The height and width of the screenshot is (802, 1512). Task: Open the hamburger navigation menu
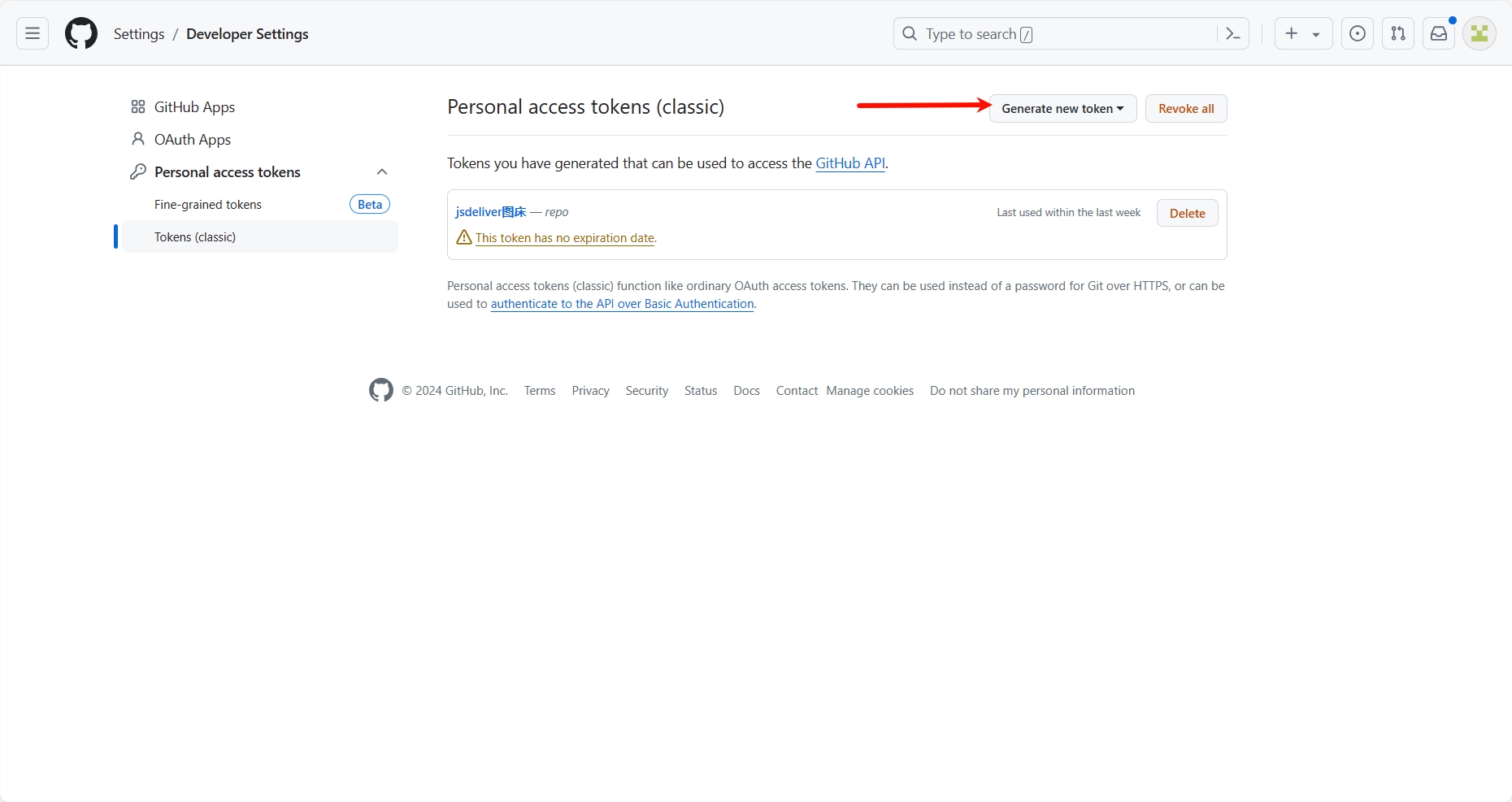pyautogui.click(x=33, y=33)
